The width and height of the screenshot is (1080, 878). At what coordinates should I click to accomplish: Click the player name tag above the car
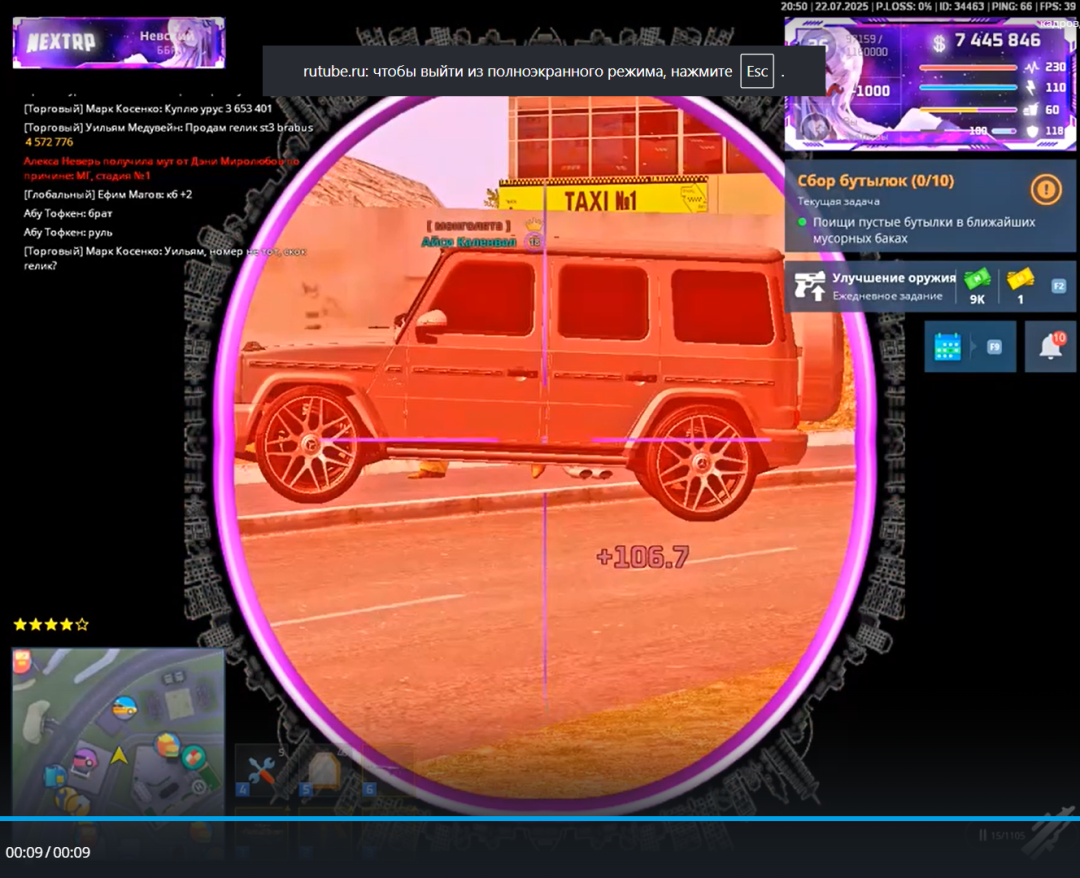click(x=469, y=241)
